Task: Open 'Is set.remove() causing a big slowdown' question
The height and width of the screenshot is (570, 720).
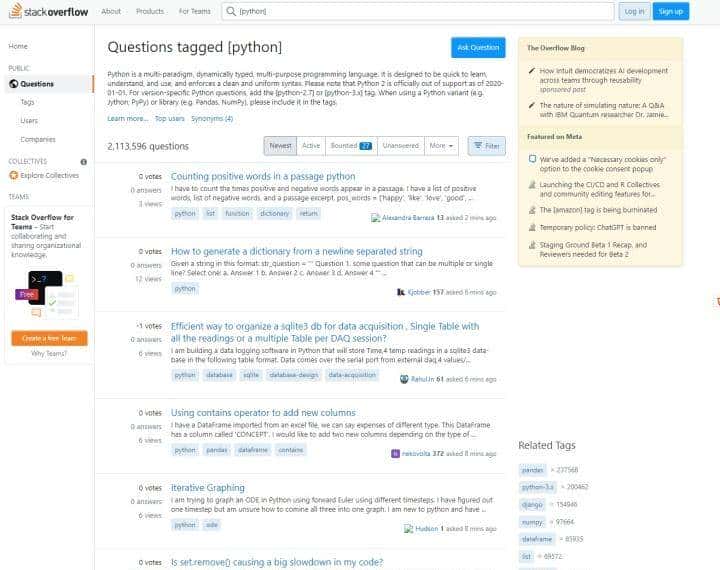Action: (277, 562)
